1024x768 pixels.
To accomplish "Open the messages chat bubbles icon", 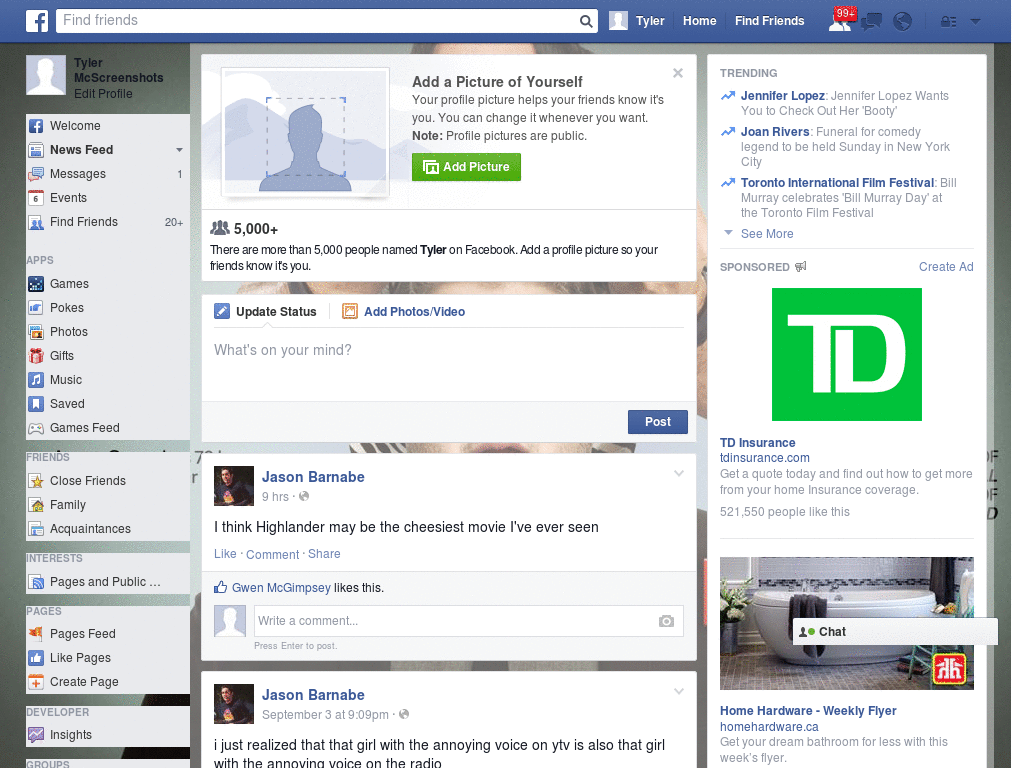I will tap(871, 22).
